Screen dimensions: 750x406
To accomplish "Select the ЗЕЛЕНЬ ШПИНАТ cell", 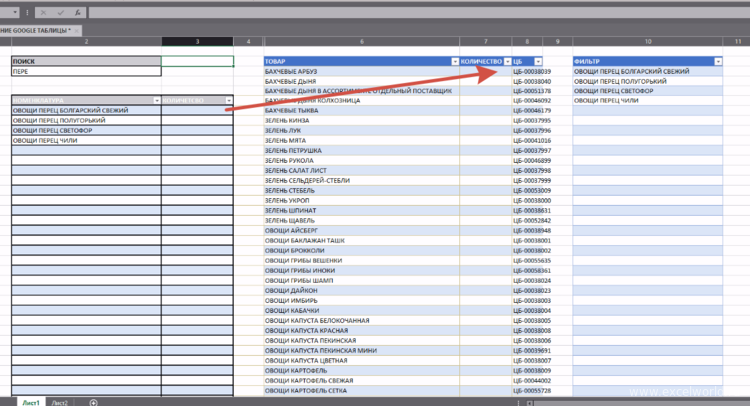I will pyautogui.click(x=362, y=210).
